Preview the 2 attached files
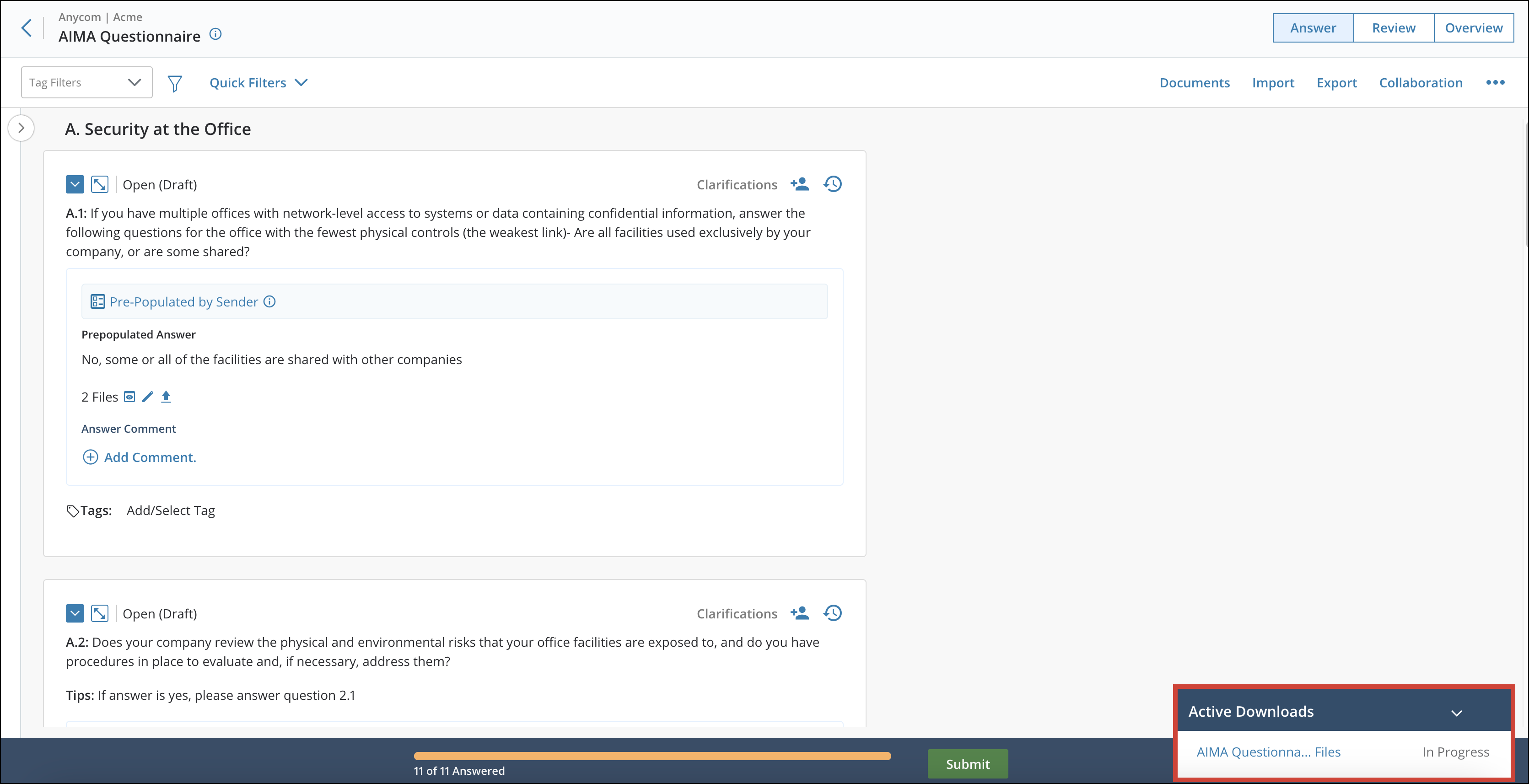1529x784 pixels. 129,397
